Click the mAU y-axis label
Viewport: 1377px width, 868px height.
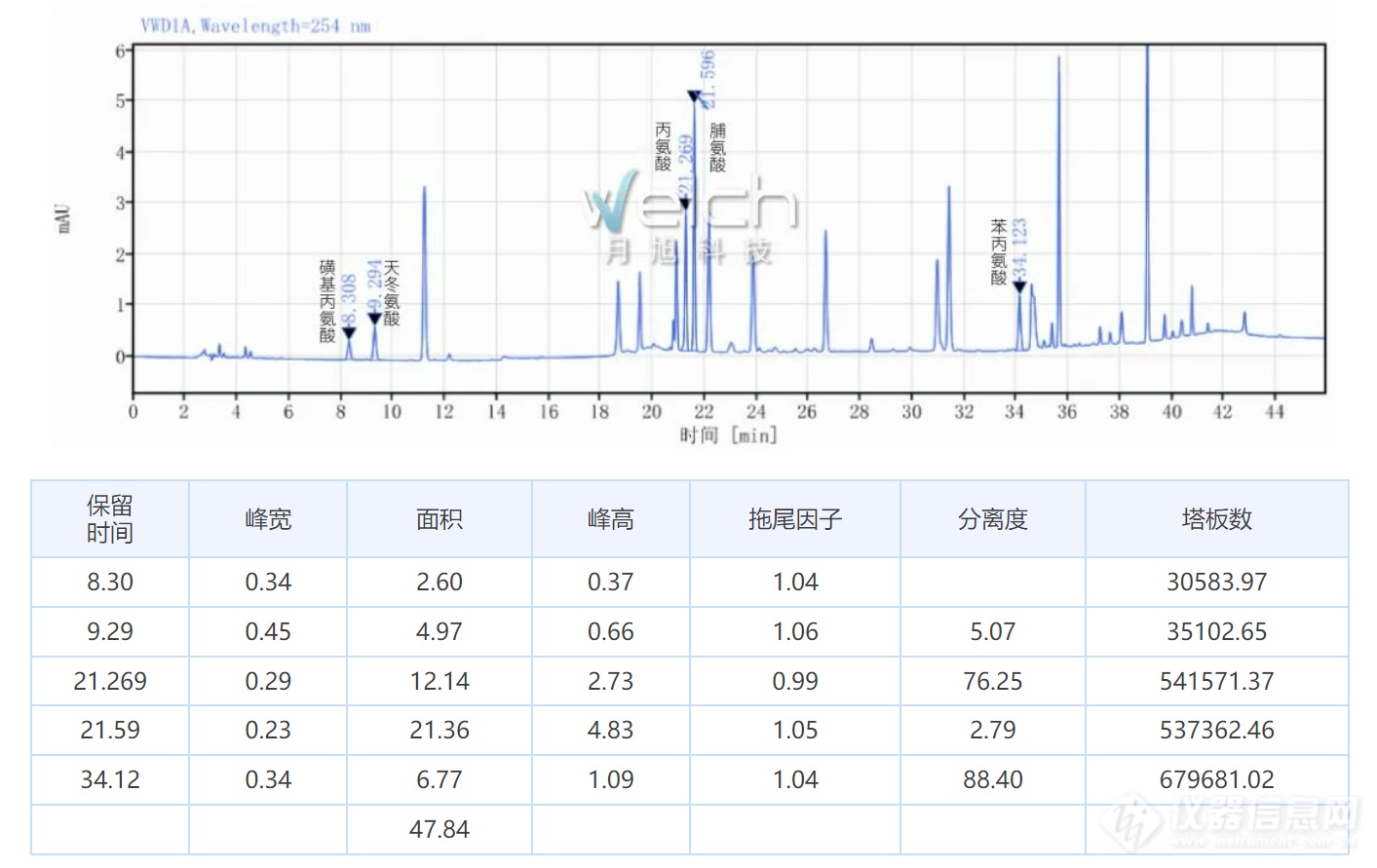coord(64,218)
